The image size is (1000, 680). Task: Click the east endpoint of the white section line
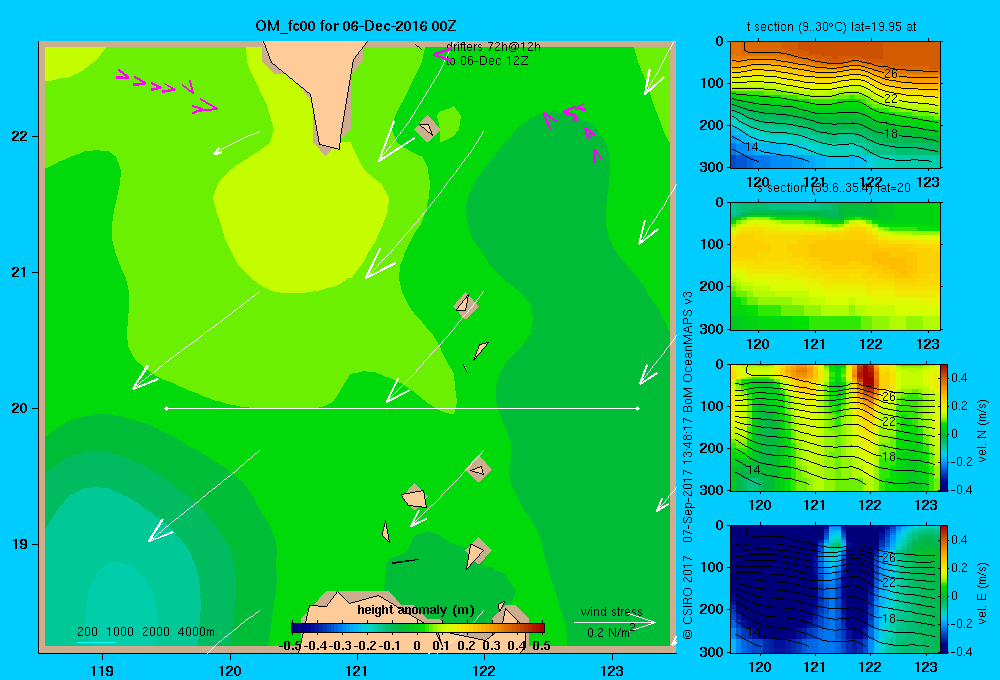click(x=638, y=408)
